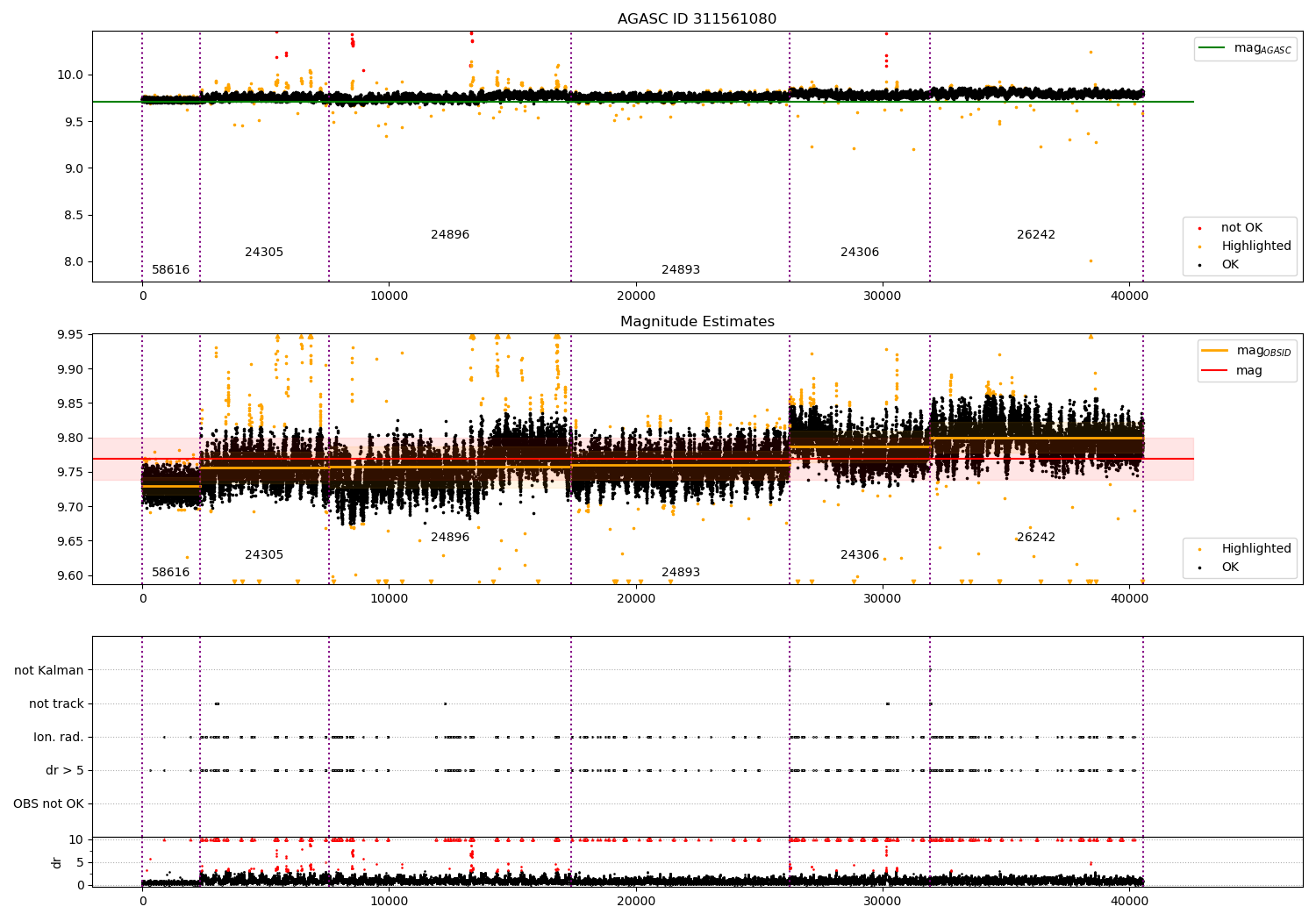Viewport: 1316px width, 921px height.
Task: Click the 8.5 y-axis tick of top plot
Action: point(74,215)
